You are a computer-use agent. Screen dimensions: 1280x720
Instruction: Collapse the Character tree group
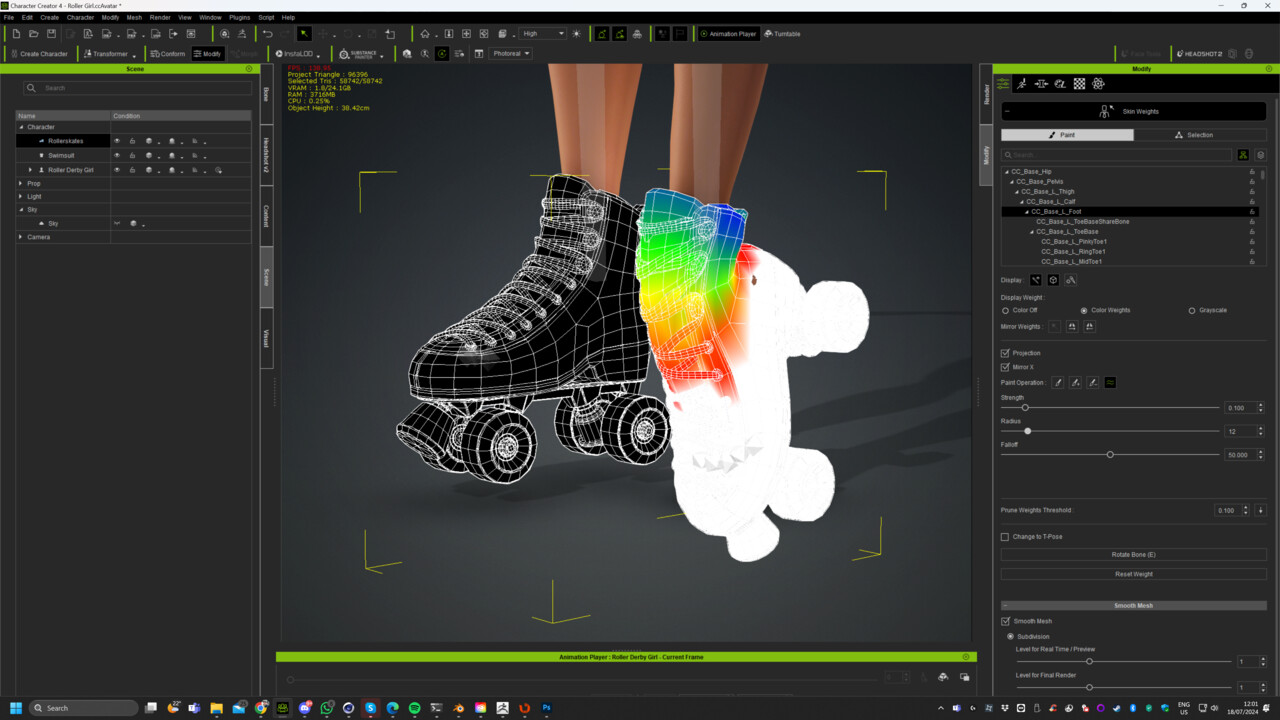pyautogui.click(x=21, y=127)
